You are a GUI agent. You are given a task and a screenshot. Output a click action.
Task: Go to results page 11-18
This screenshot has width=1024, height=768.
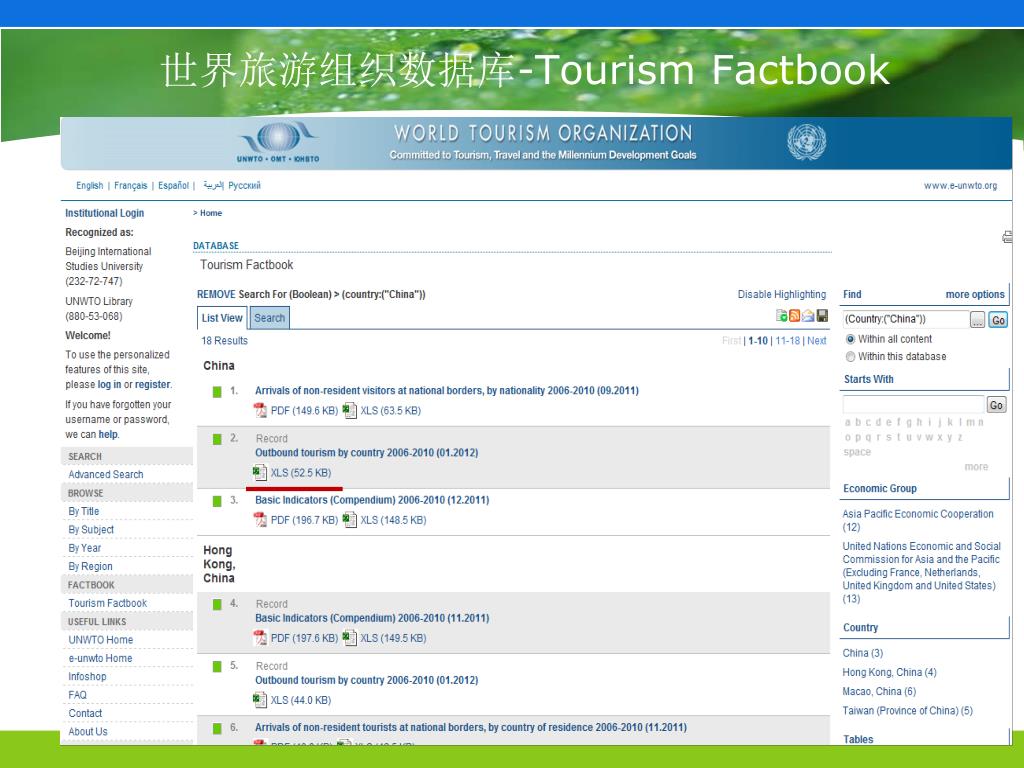(787, 341)
